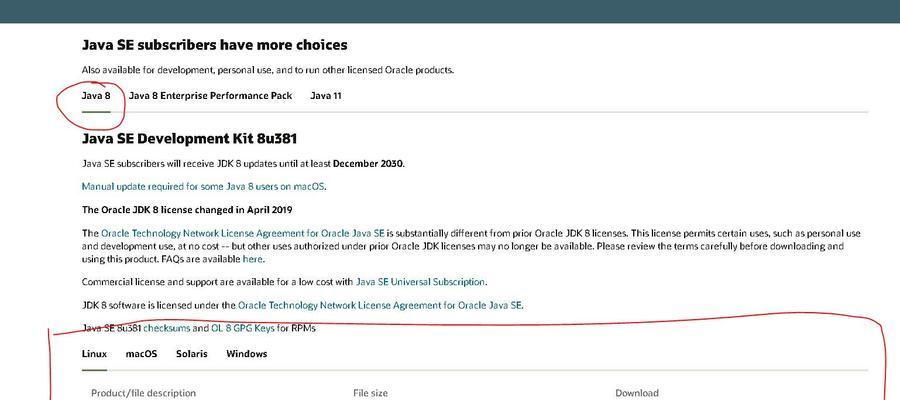The width and height of the screenshot is (900, 400).
Task: Select the Linux platform tab
Action: tap(95, 354)
